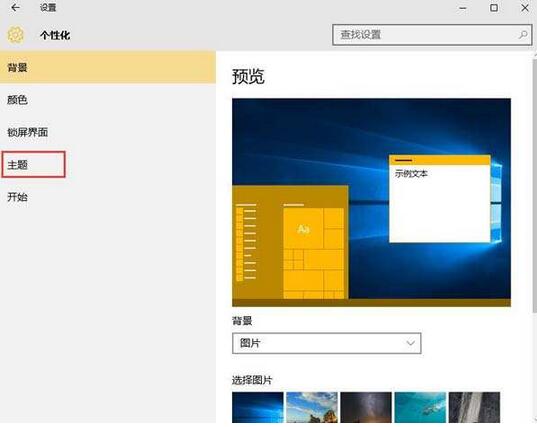The image size is (537, 427).
Task: Click the search magnifier icon
Action: point(523,35)
